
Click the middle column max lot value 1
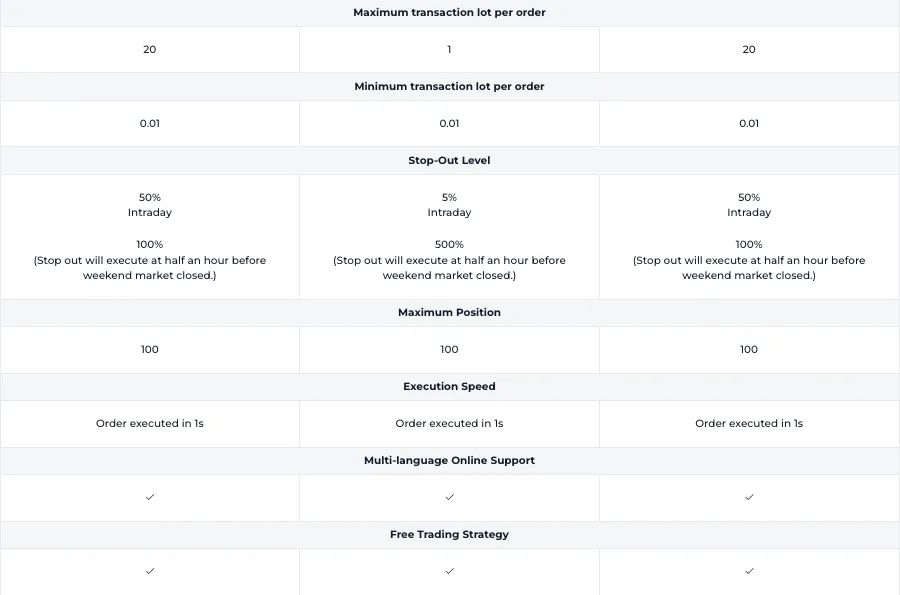[449, 49]
